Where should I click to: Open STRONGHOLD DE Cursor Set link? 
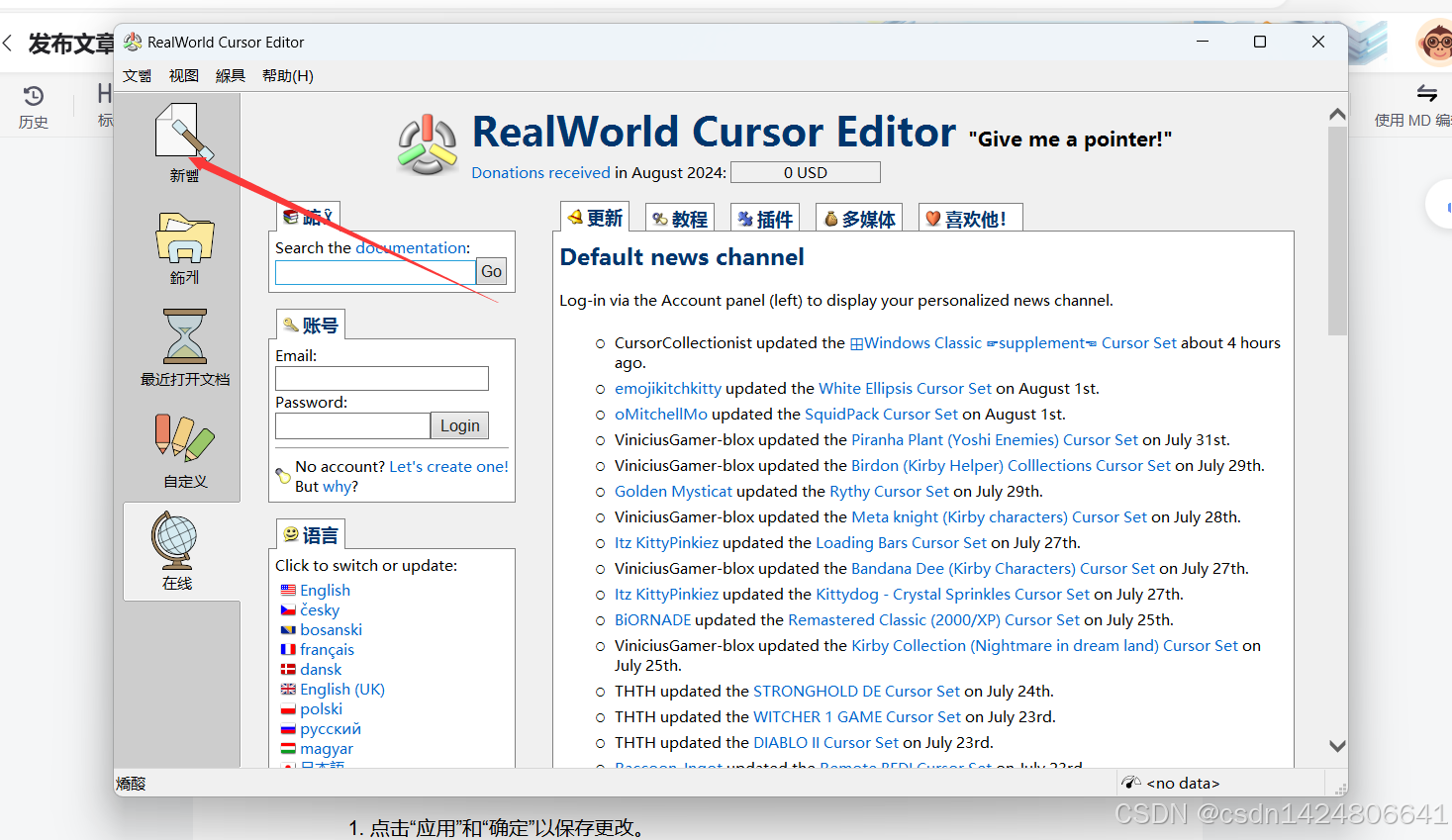[x=856, y=691]
